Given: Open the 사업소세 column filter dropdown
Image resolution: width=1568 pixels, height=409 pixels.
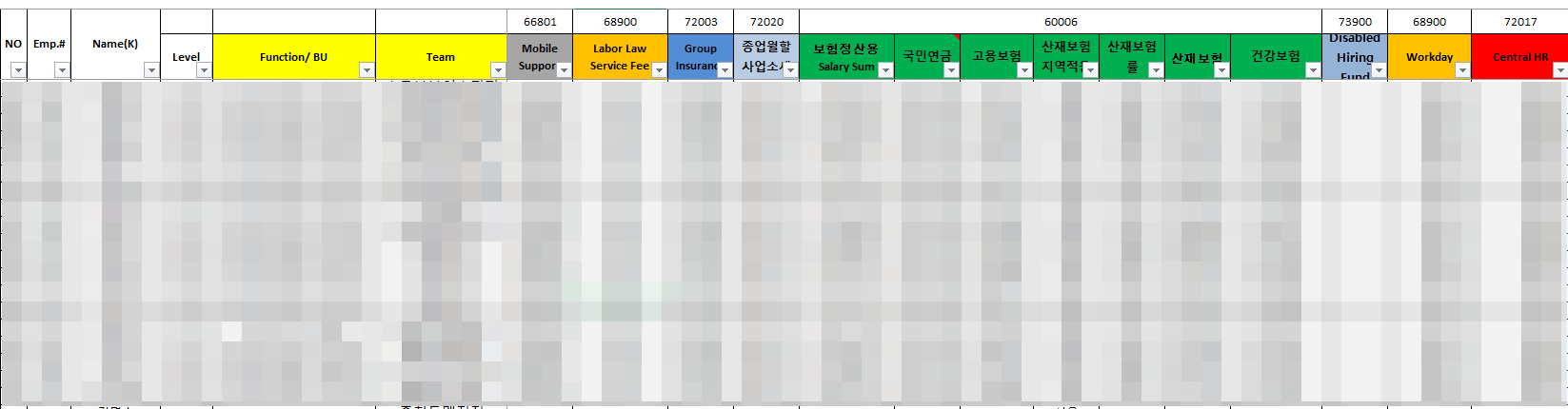Looking at the screenshot, I should (790, 70).
